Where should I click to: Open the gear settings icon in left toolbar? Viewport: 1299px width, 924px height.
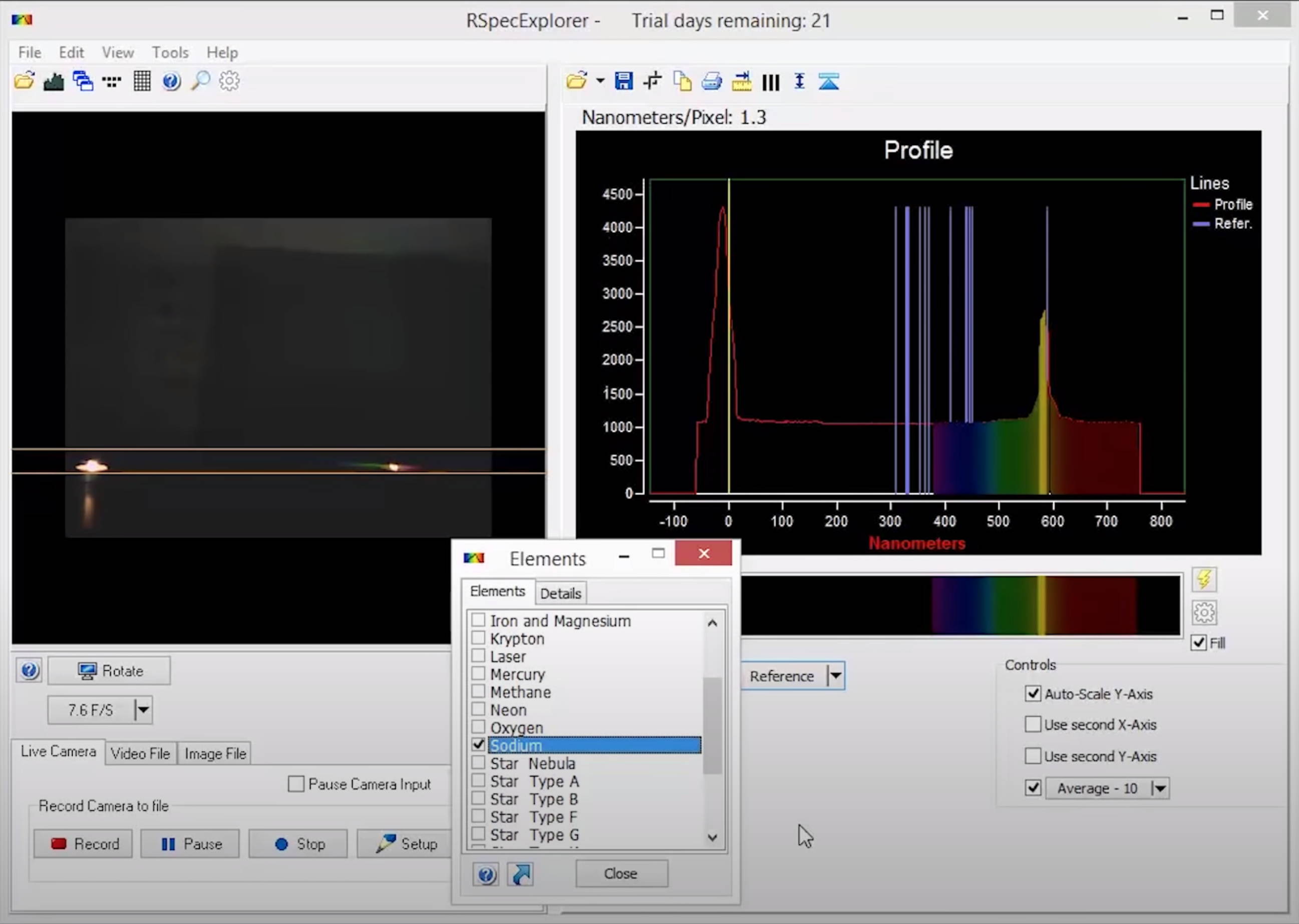229,82
